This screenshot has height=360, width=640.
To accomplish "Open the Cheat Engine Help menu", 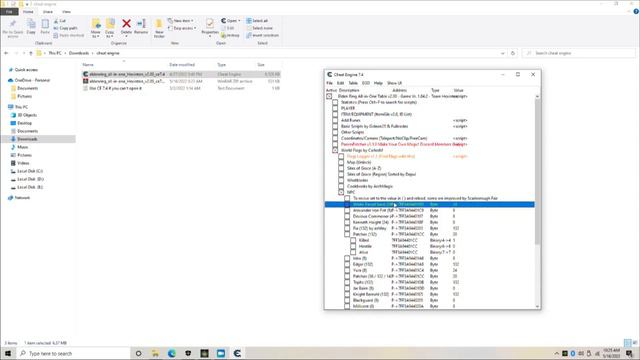I will 378,83.
